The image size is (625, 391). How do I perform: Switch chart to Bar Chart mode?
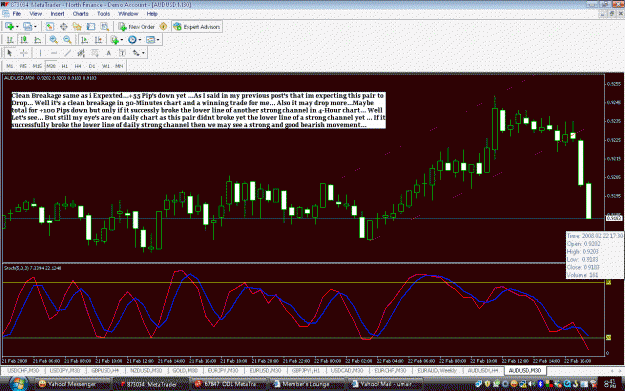10,40
